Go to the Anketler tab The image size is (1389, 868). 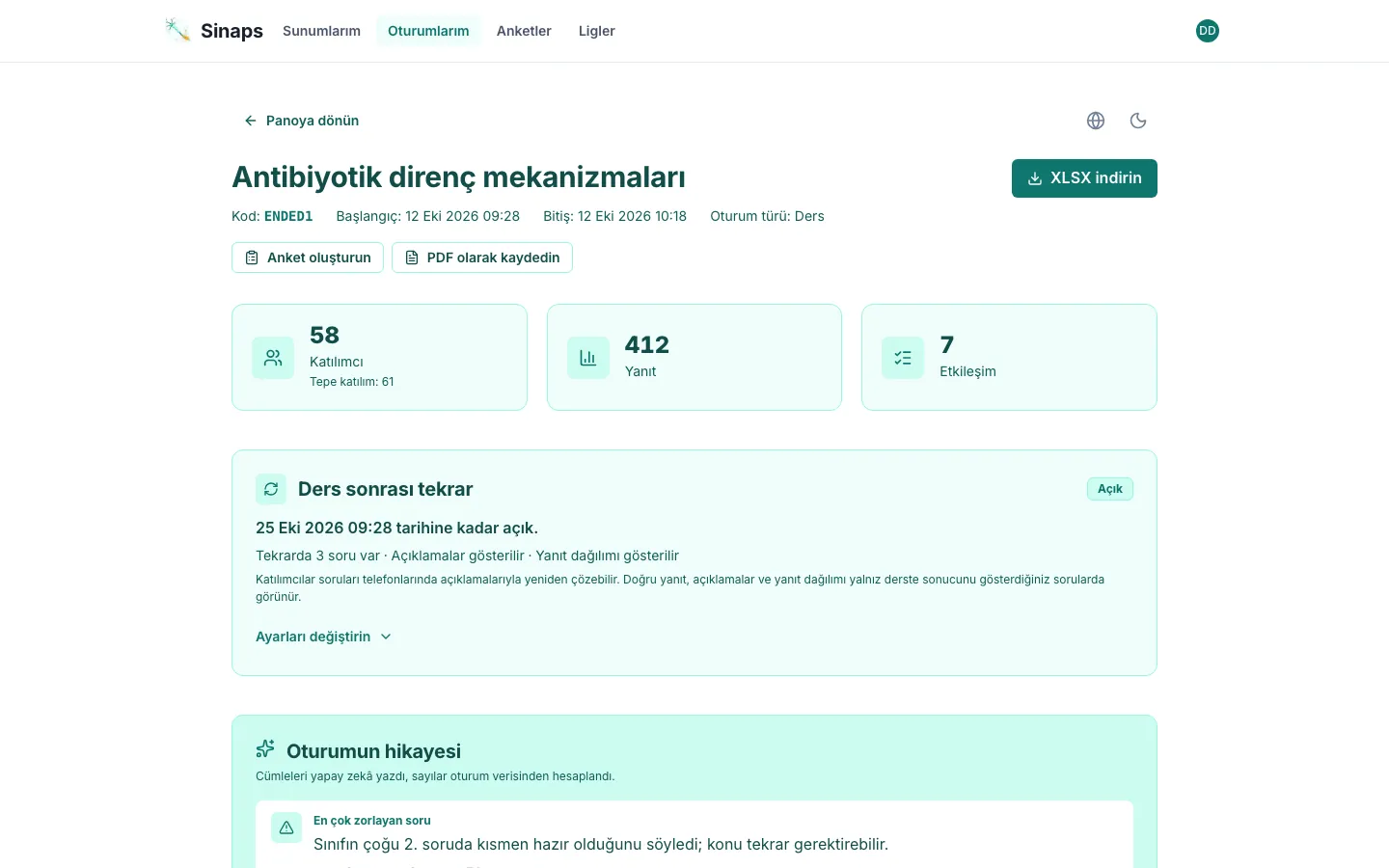(524, 31)
